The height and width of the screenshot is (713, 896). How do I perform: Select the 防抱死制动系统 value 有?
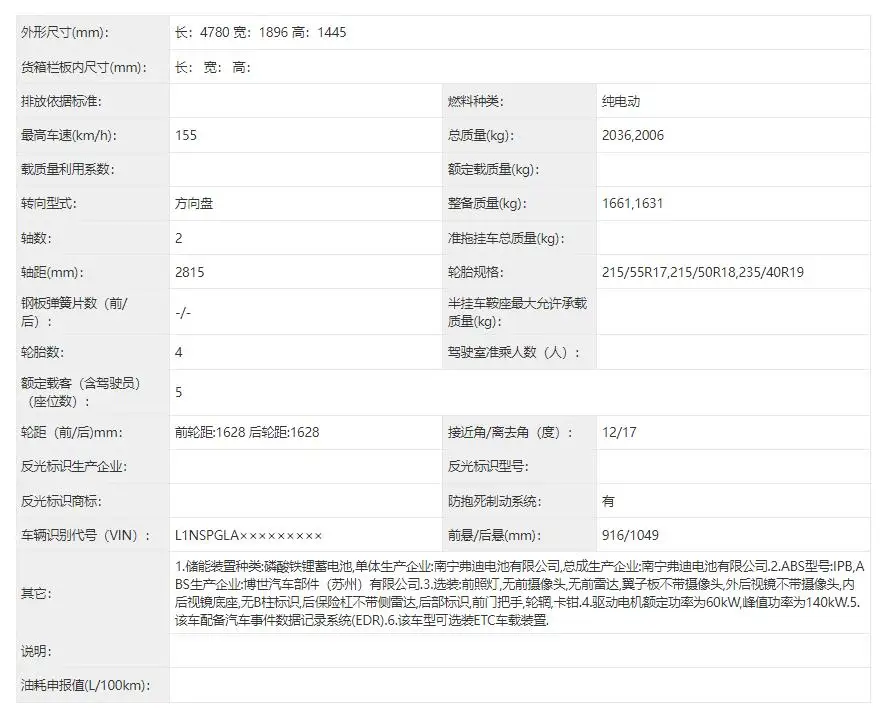[x=609, y=501]
